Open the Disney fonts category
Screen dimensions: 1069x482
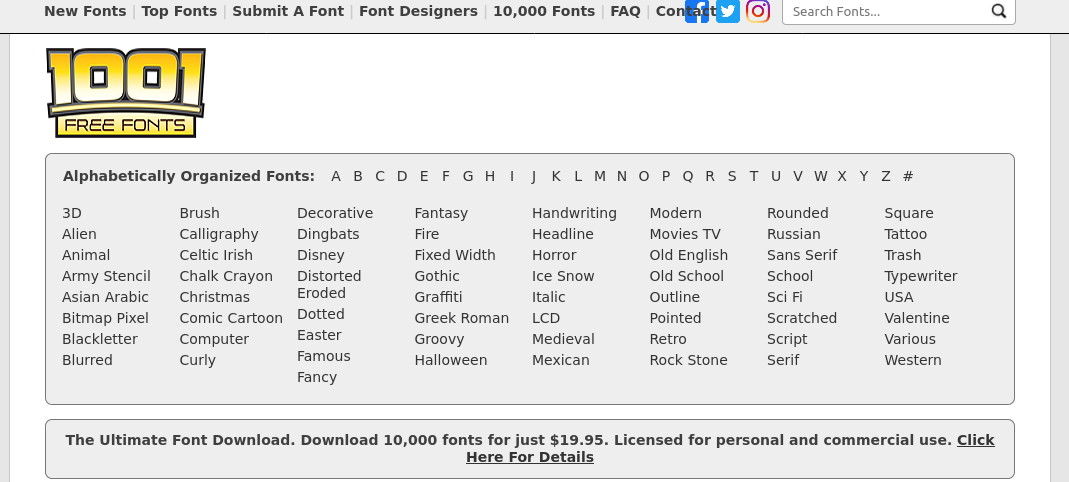pyautogui.click(x=320, y=256)
